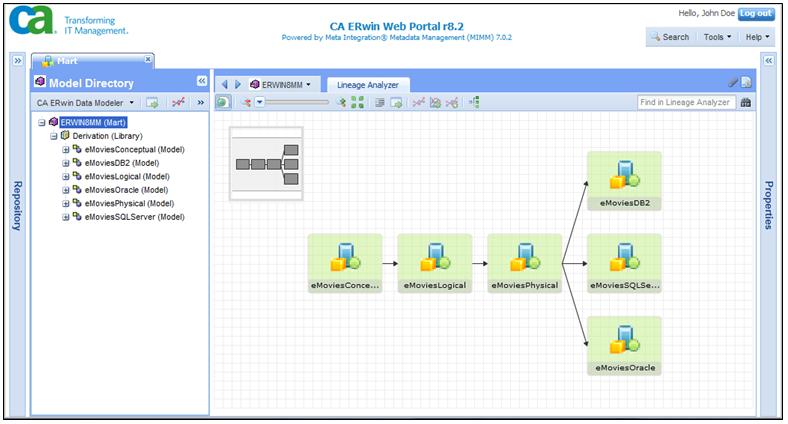Open the Tools menu

point(717,37)
